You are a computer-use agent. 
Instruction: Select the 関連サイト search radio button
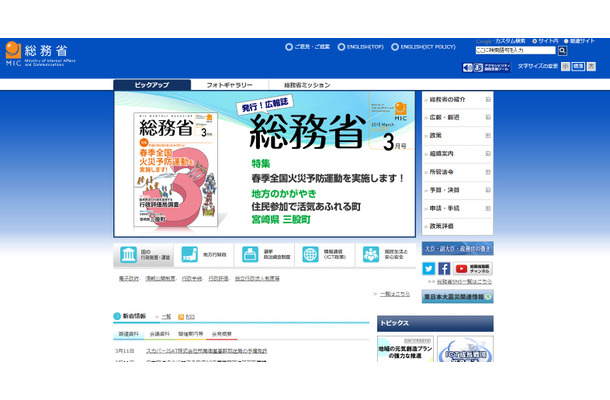click(x=566, y=41)
